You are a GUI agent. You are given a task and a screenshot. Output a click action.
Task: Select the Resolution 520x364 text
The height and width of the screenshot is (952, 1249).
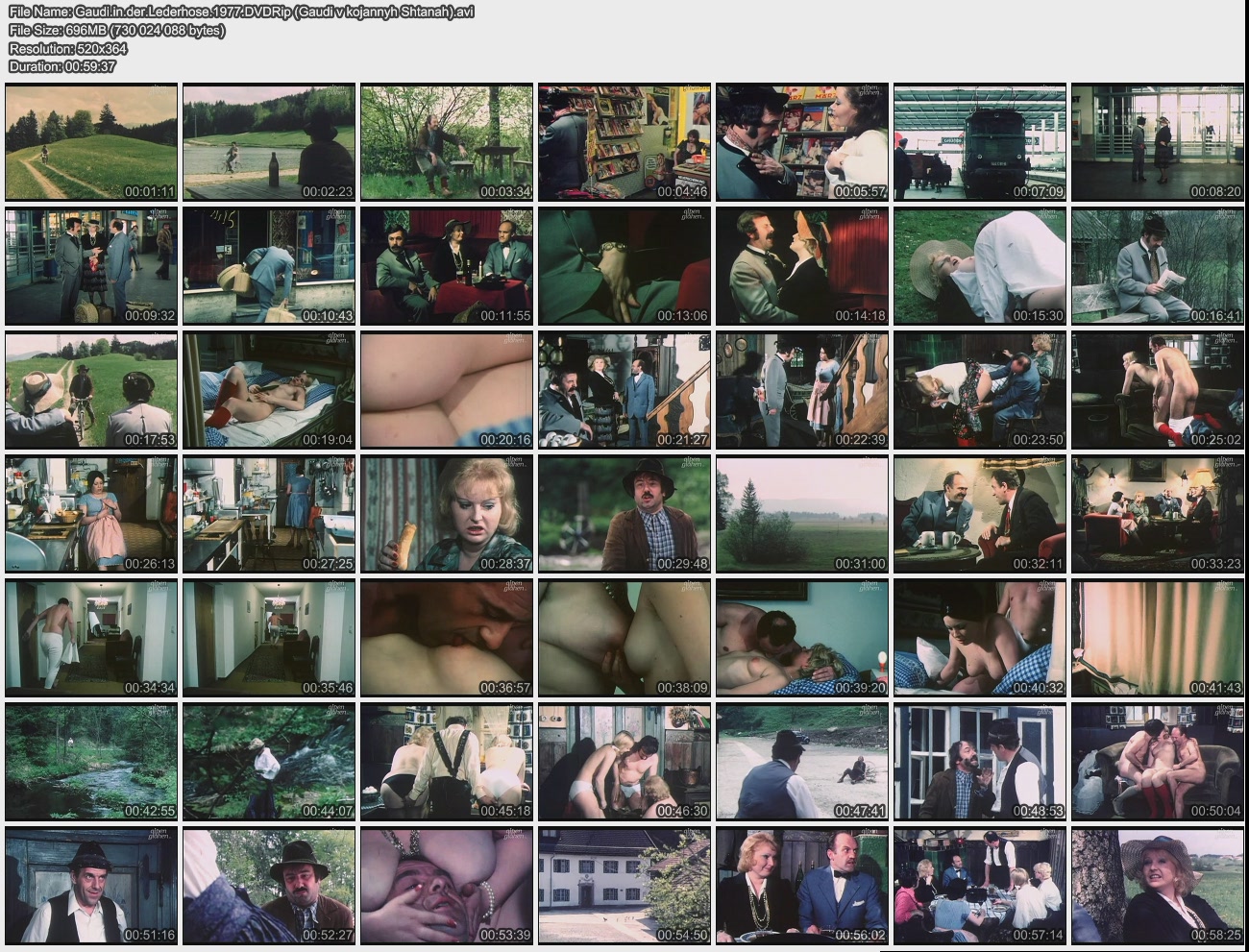[67, 48]
